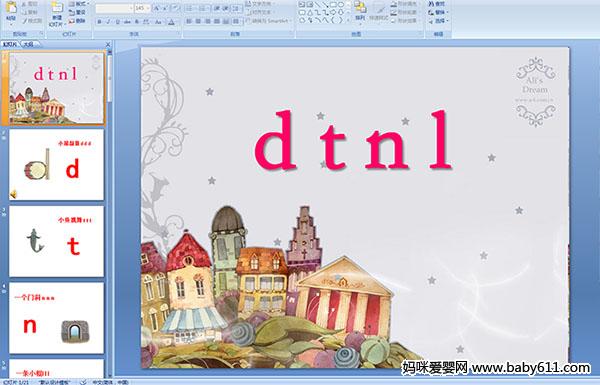Click Convert to SmartArt button
600x385 pixels.
click(x=269, y=21)
